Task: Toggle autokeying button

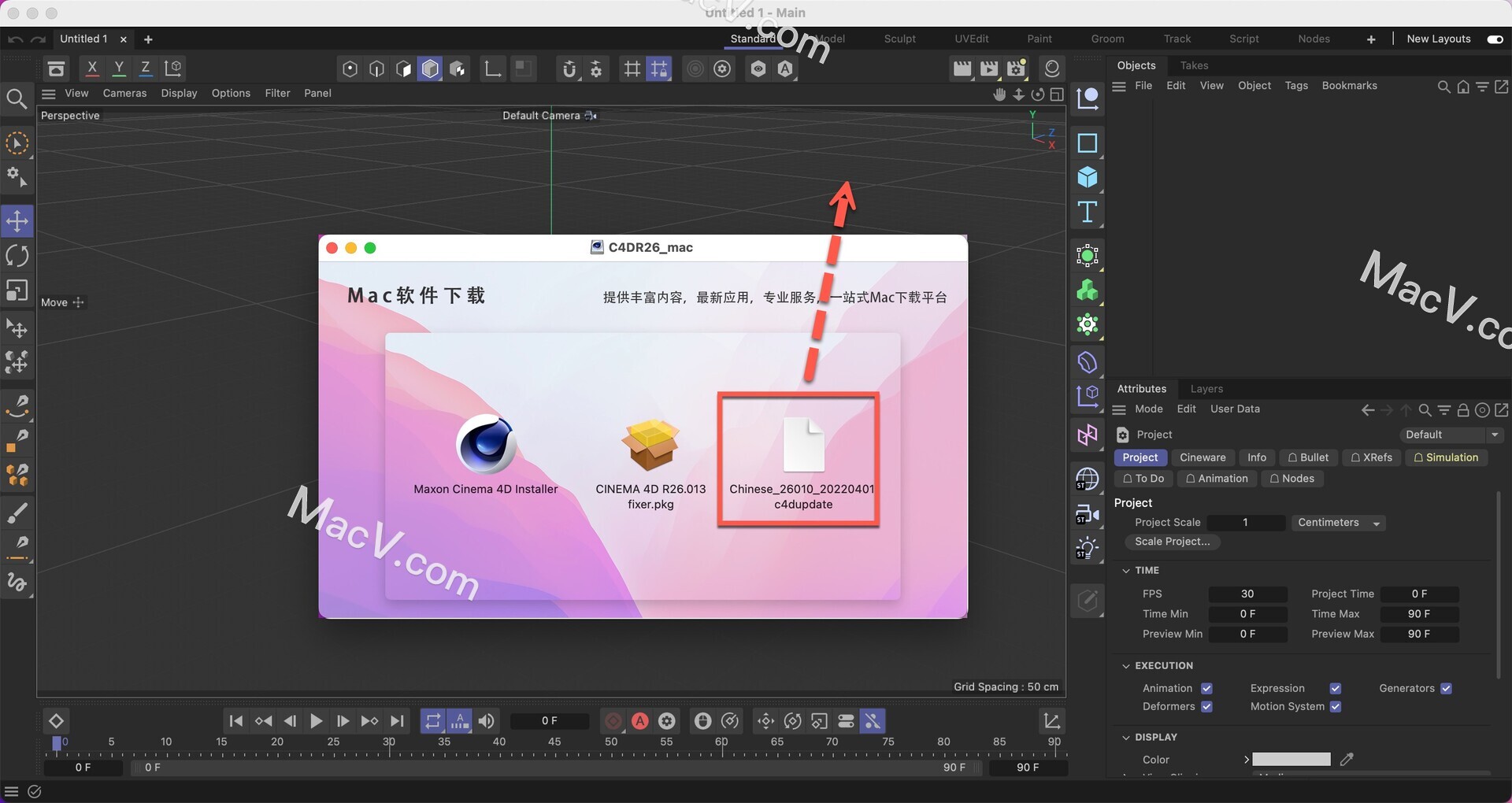Action: tap(640, 720)
